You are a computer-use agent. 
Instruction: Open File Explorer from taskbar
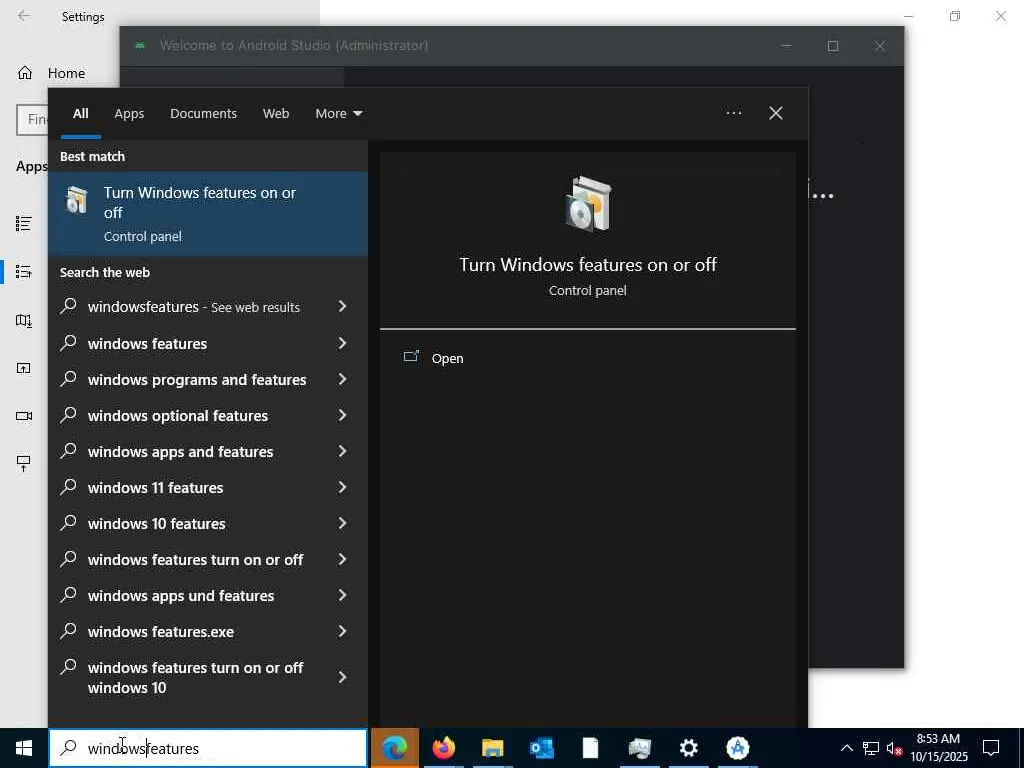point(493,748)
